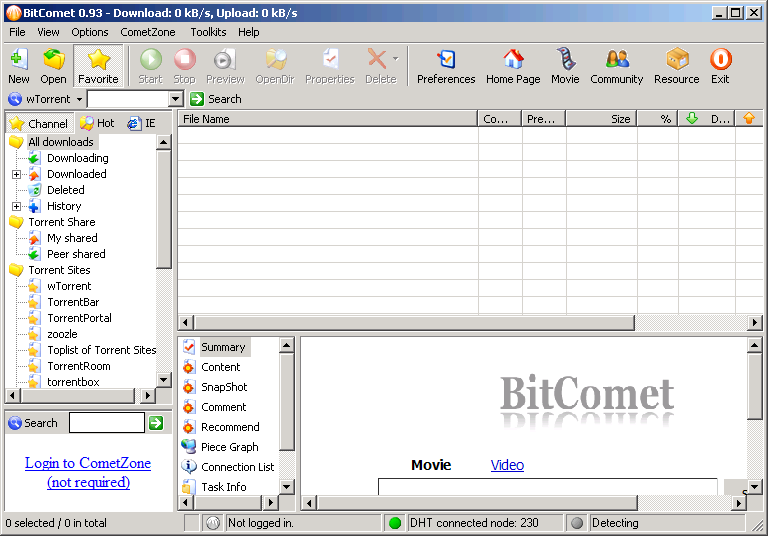Open the search text combo box arrow

176,99
